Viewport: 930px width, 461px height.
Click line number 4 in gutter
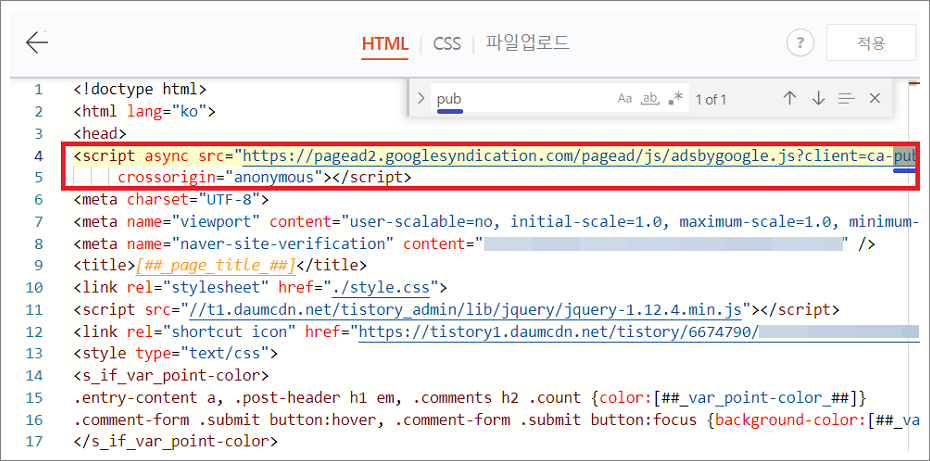click(39, 156)
